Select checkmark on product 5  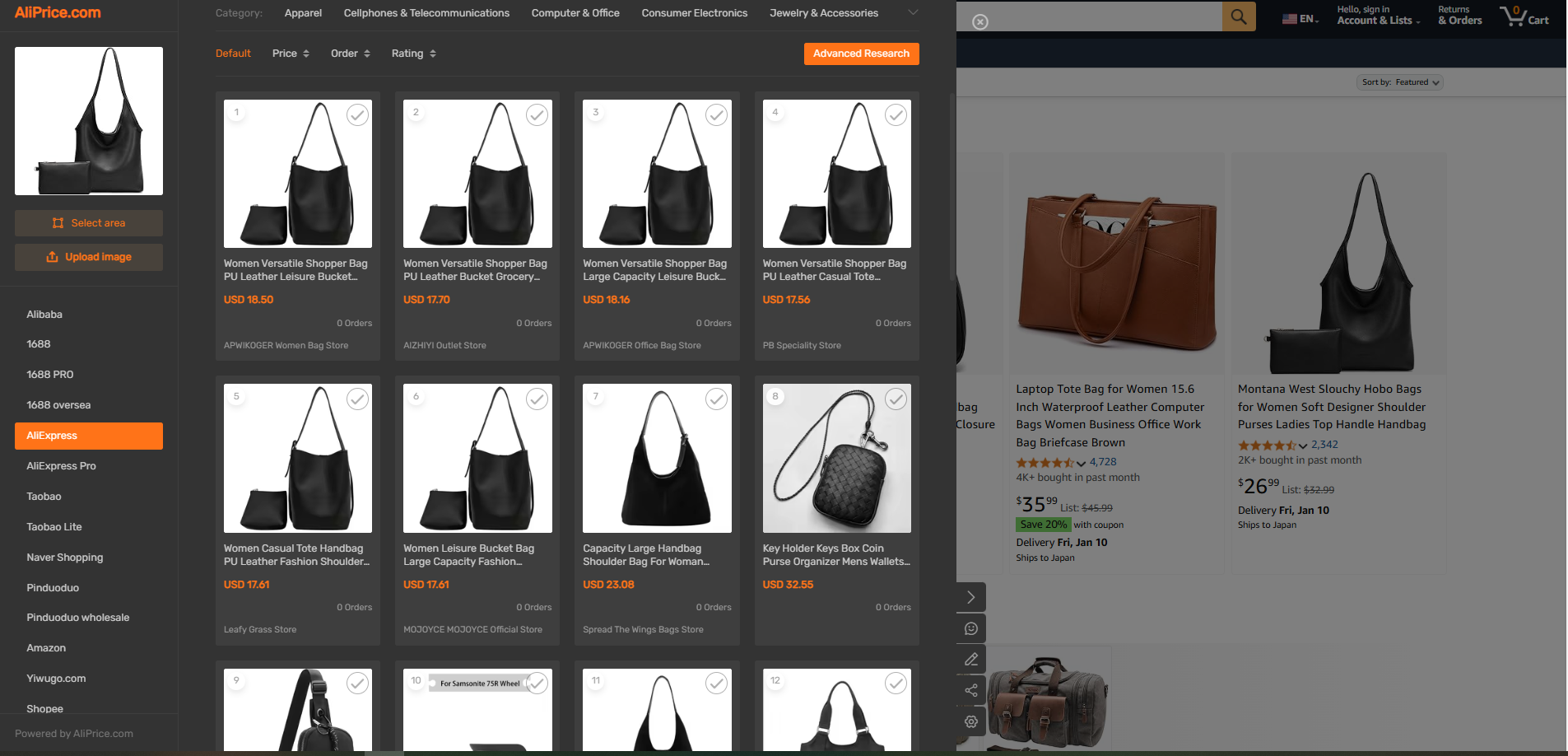click(x=357, y=399)
